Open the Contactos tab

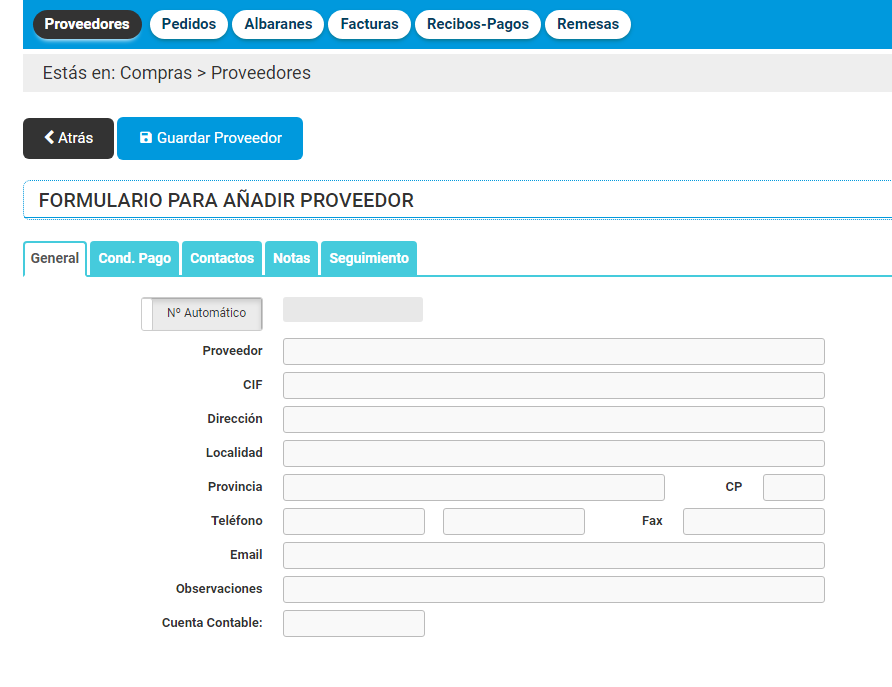(x=221, y=258)
